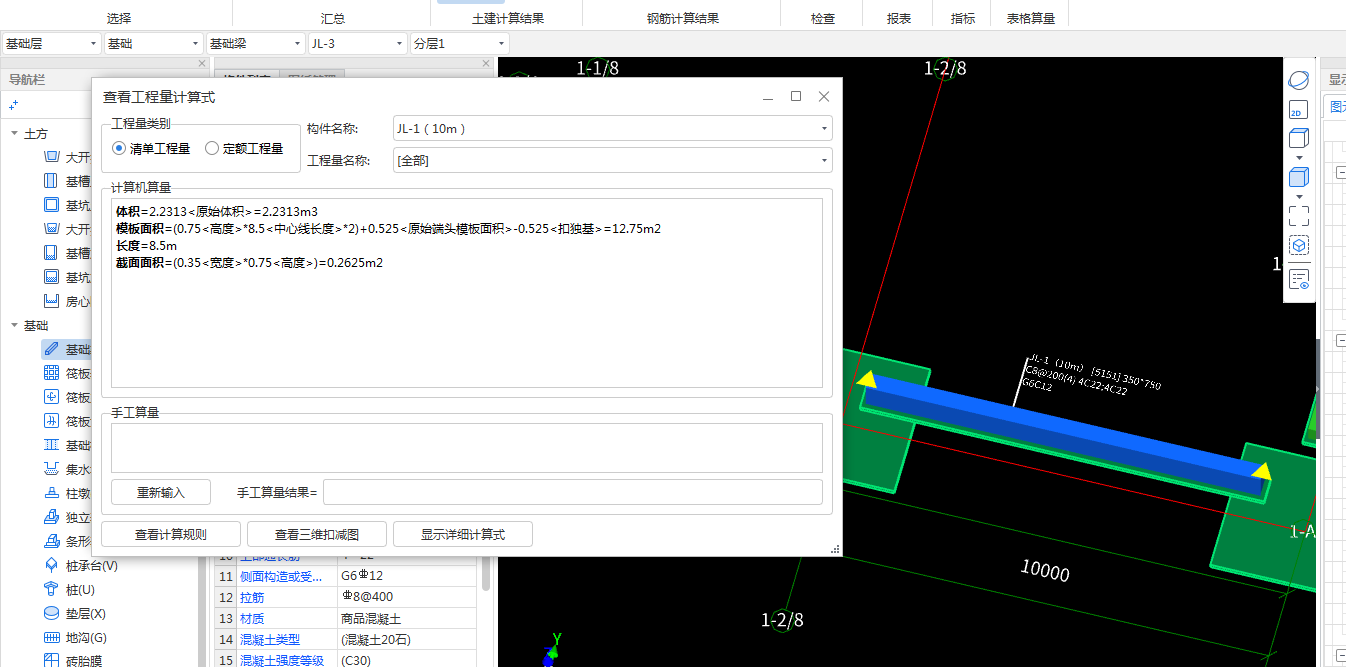
Task: Open the display settings list-eye icon
Action: [x=1298, y=279]
